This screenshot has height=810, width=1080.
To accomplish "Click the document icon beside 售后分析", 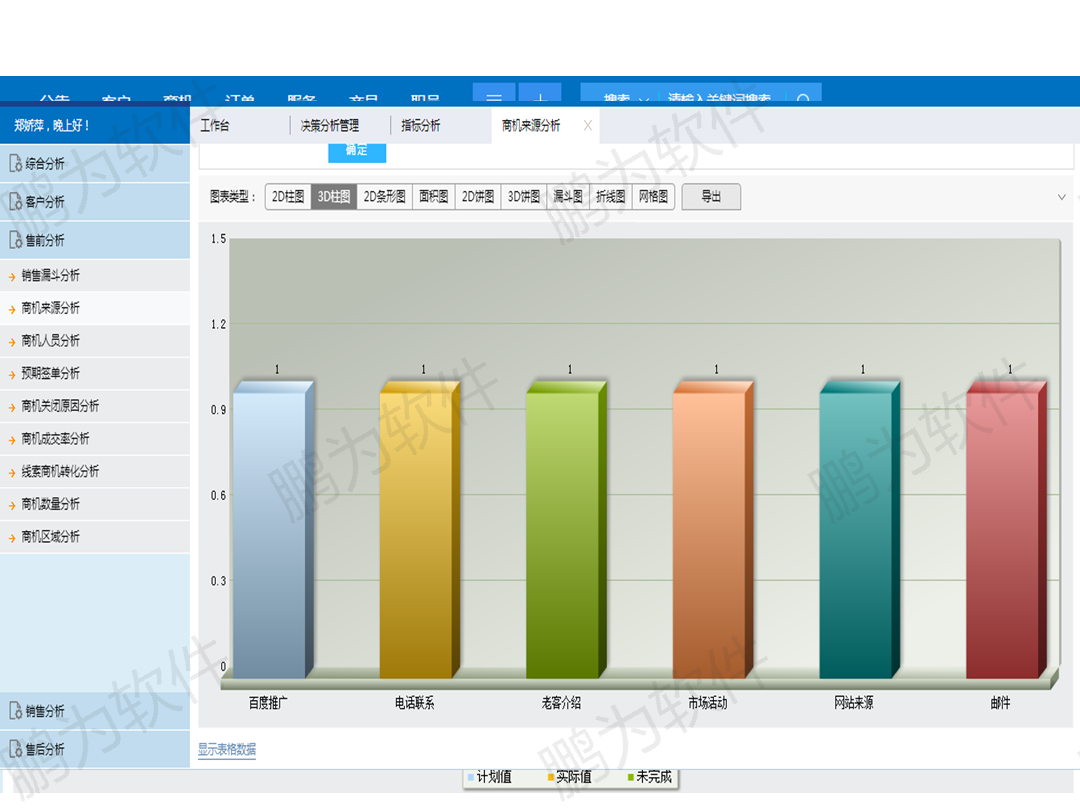I will (x=15, y=749).
